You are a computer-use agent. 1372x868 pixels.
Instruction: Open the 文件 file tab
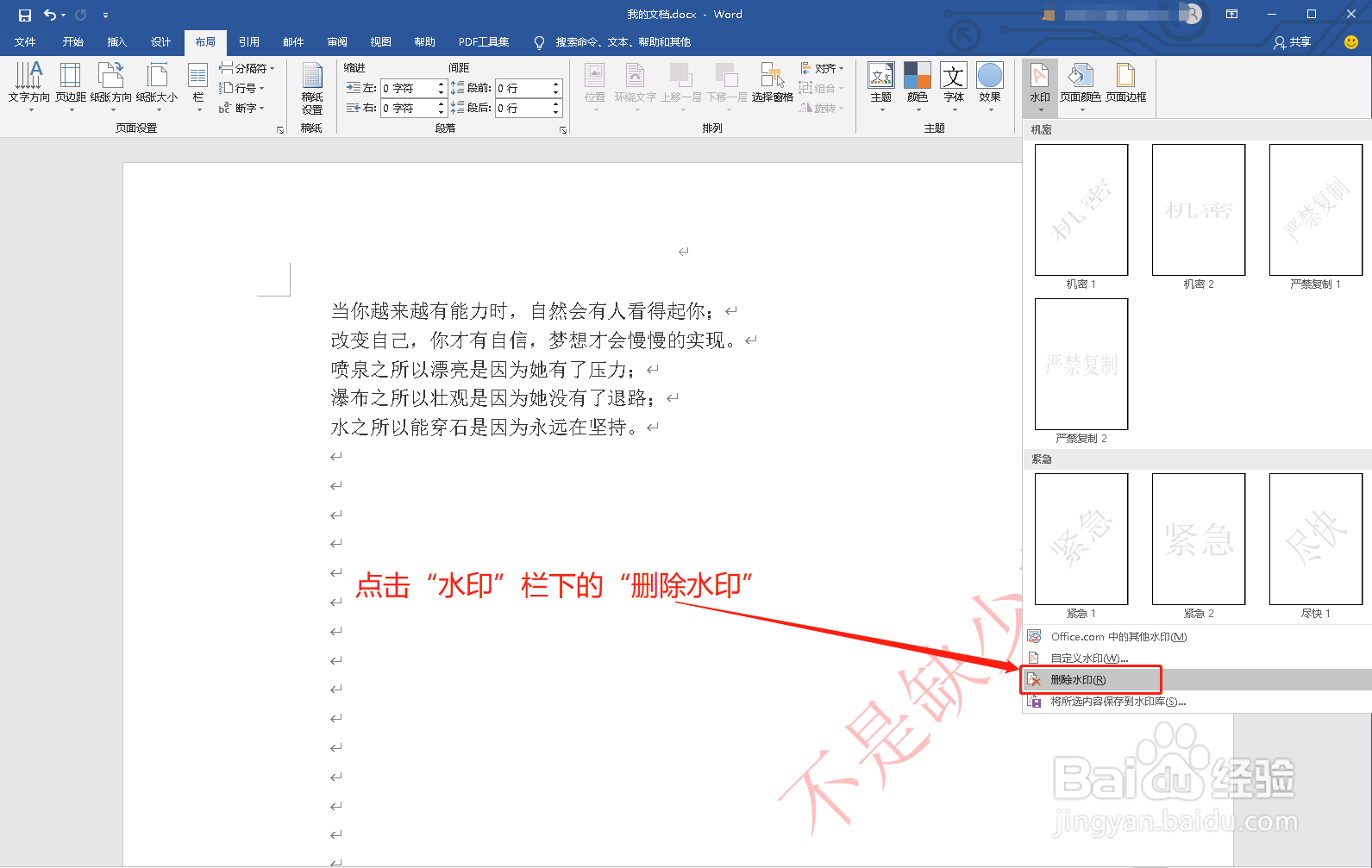click(25, 42)
